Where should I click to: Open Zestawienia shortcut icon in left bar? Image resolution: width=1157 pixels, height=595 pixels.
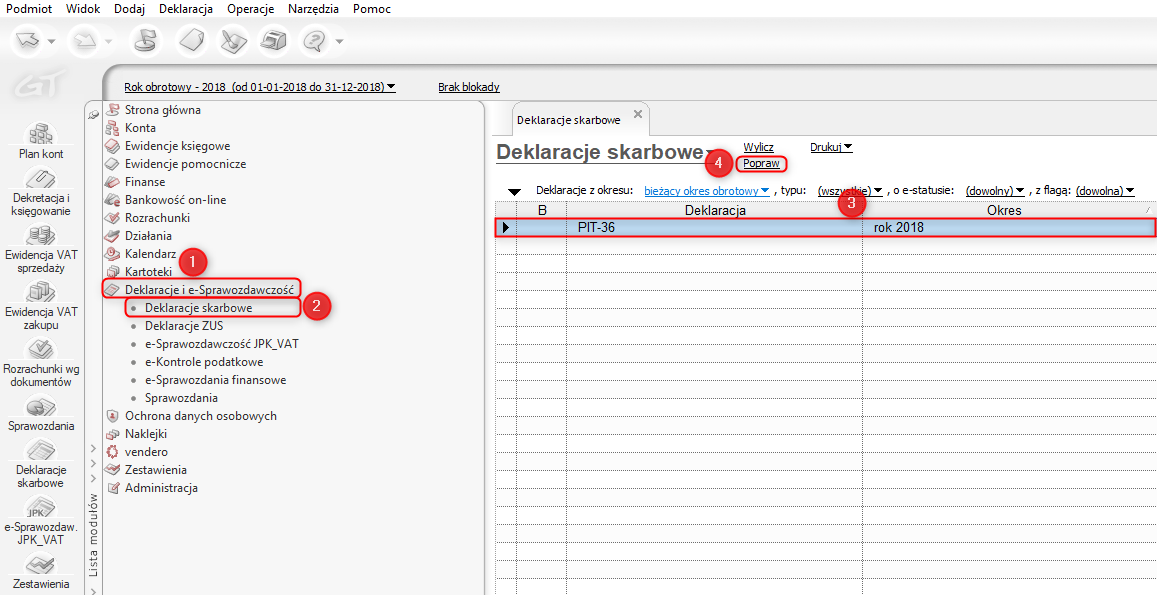click(41, 565)
